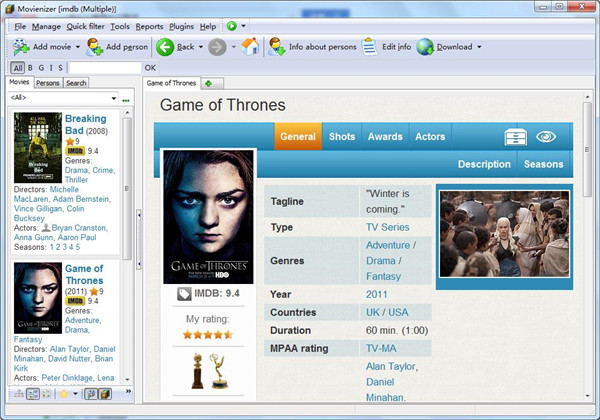This screenshot has width=600, height=420.
Task: Click the Download globe icon
Action: [425, 47]
